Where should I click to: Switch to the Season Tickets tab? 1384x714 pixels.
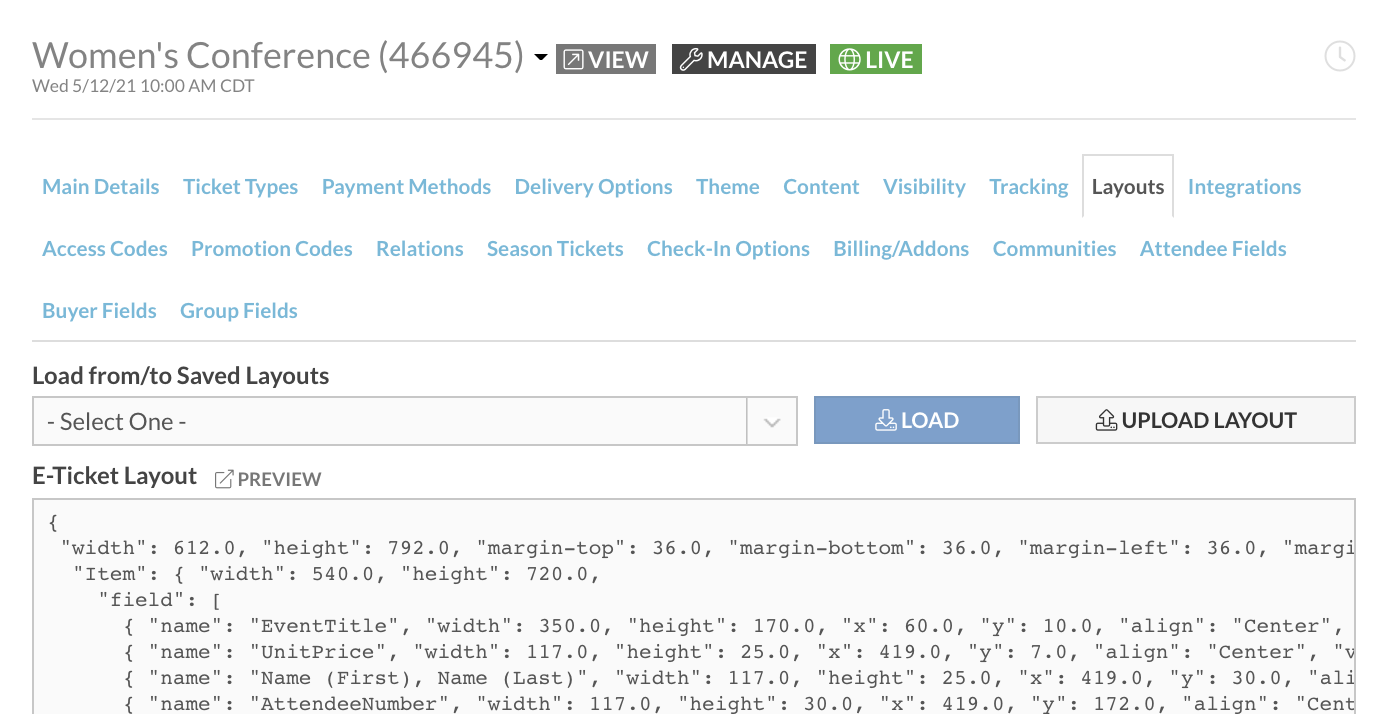pyautogui.click(x=555, y=249)
